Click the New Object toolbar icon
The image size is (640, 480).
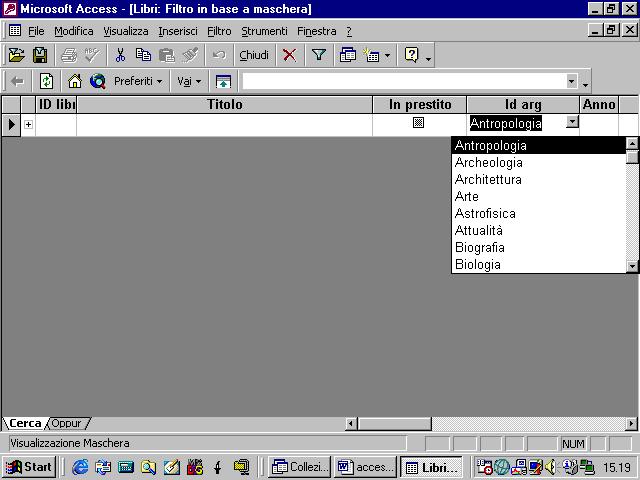point(371,55)
